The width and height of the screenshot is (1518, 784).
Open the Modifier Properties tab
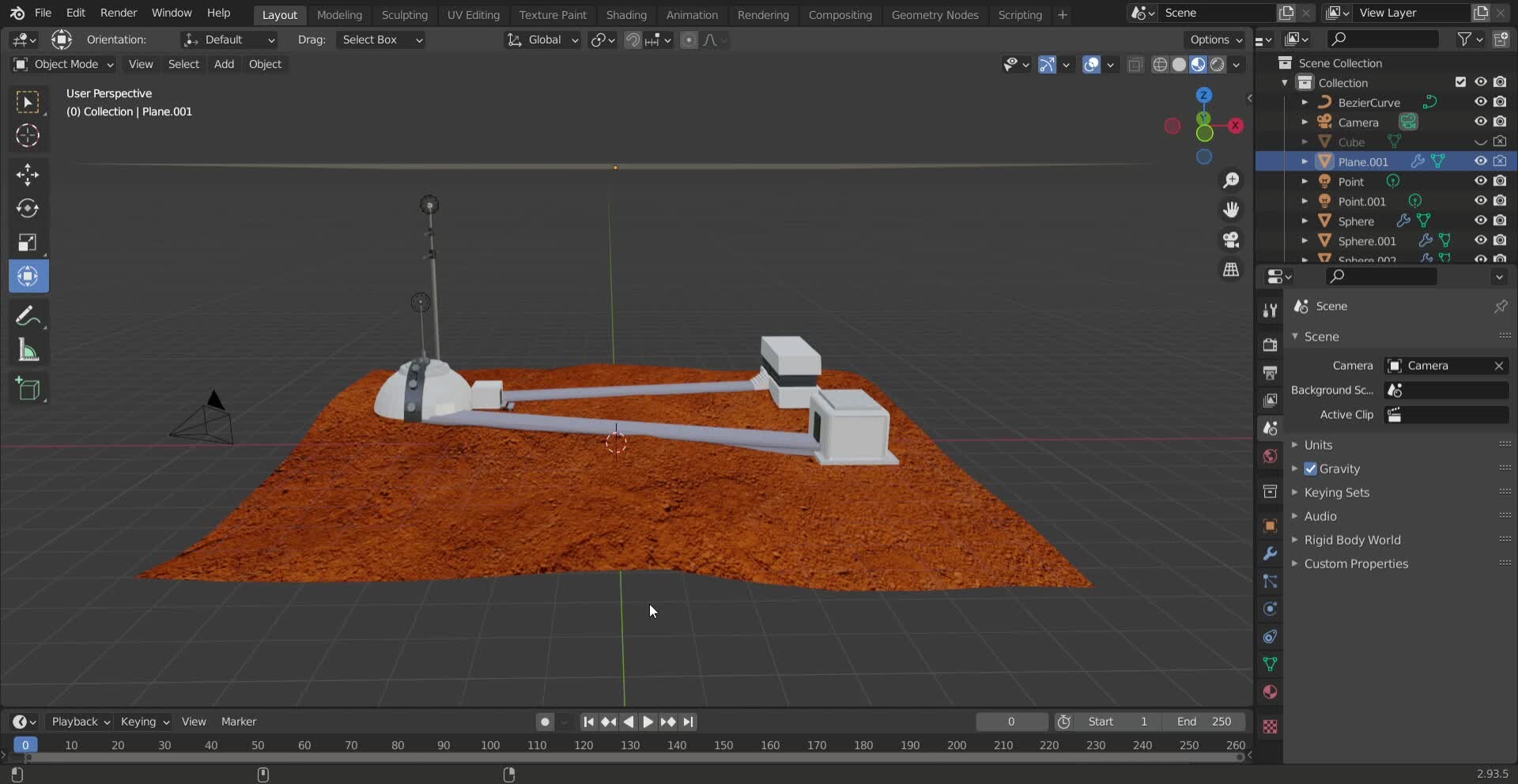1271,553
